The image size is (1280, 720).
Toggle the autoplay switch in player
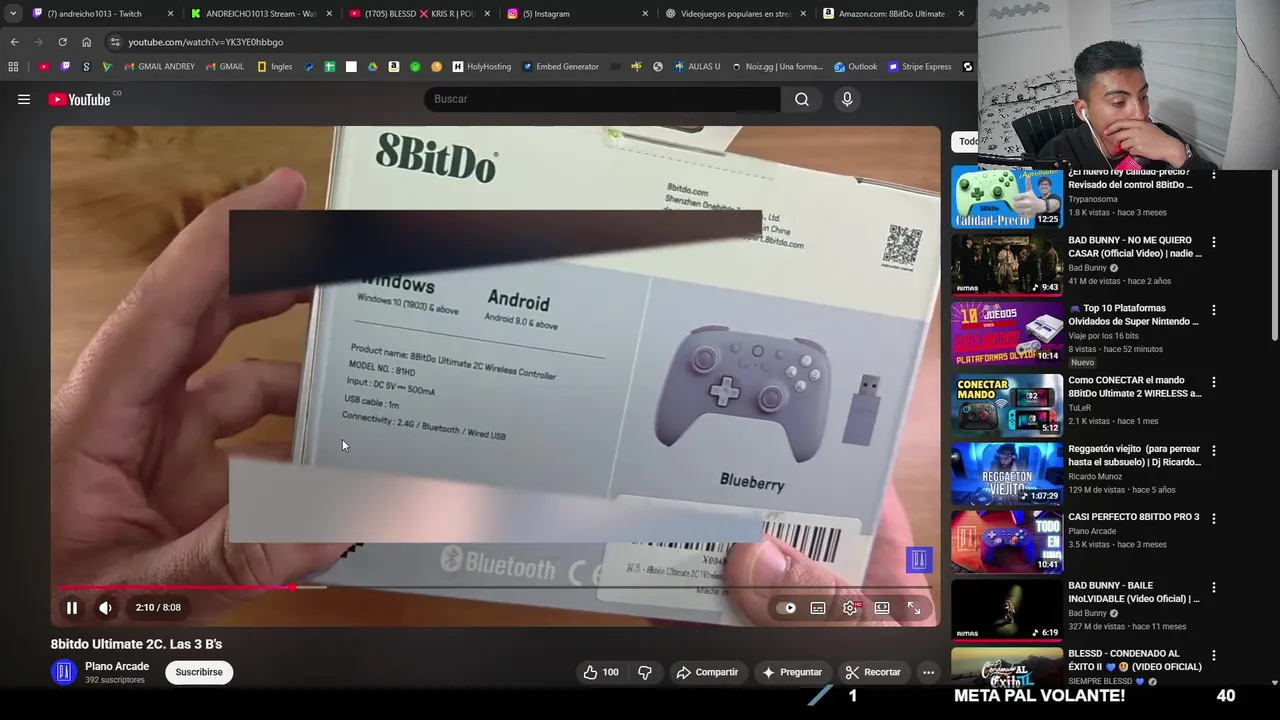788,608
